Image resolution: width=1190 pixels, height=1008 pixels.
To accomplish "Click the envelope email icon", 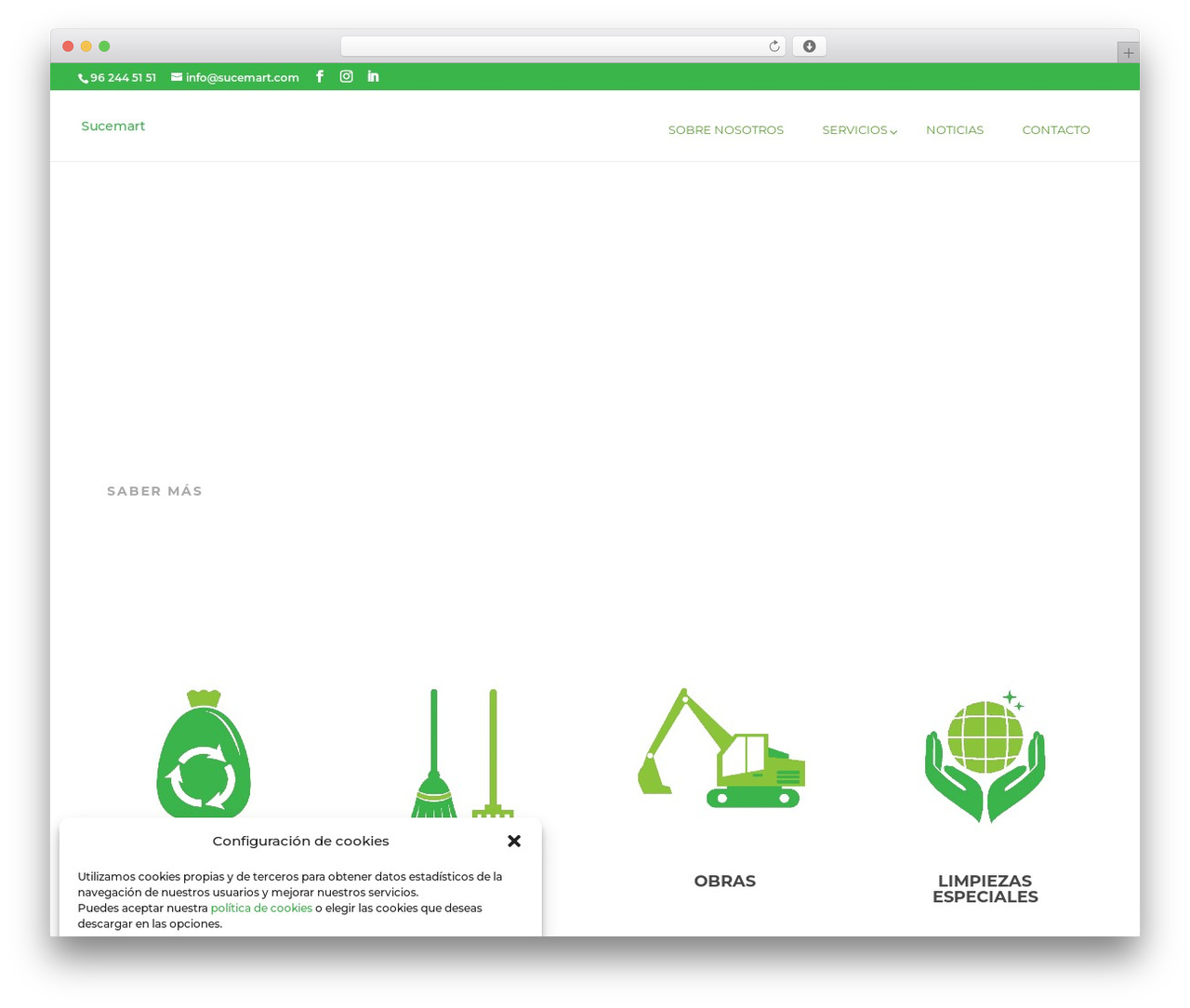I will coord(177,77).
